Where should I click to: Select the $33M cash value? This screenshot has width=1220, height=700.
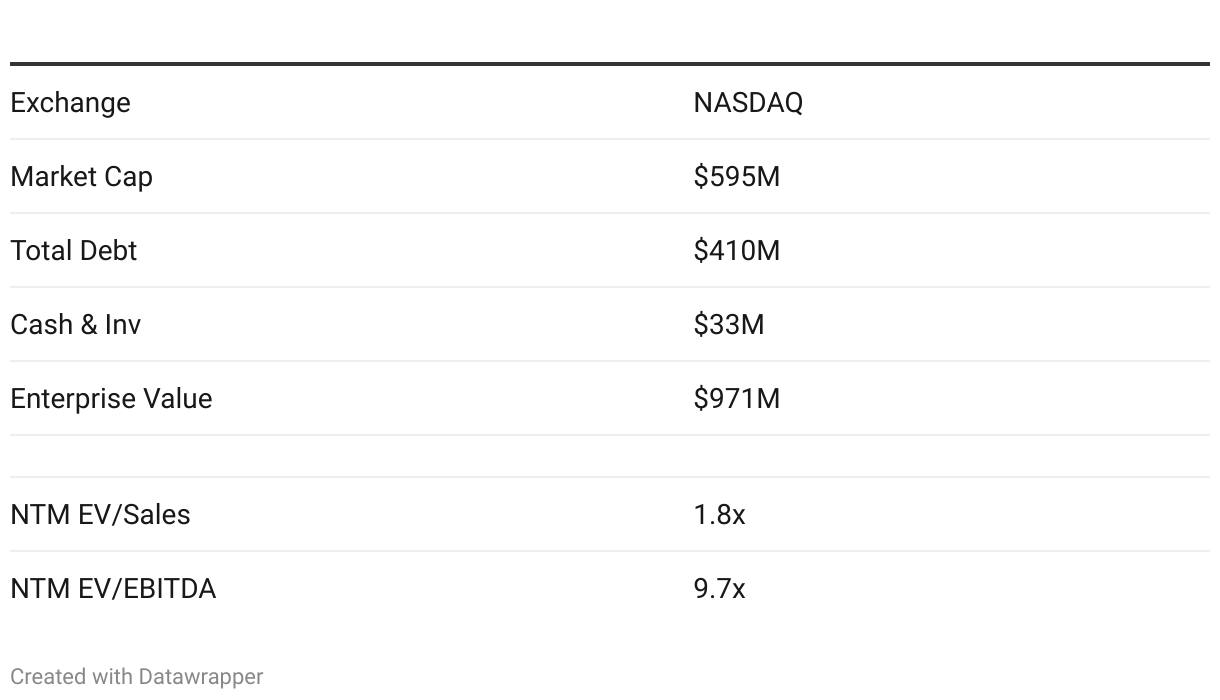pyautogui.click(x=728, y=325)
